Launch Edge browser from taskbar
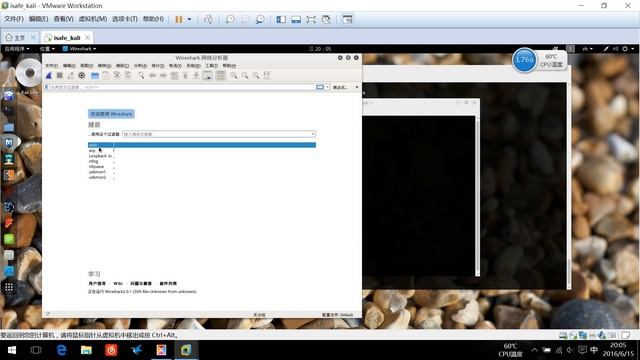This screenshot has height=360, width=640. [x=61, y=350]
